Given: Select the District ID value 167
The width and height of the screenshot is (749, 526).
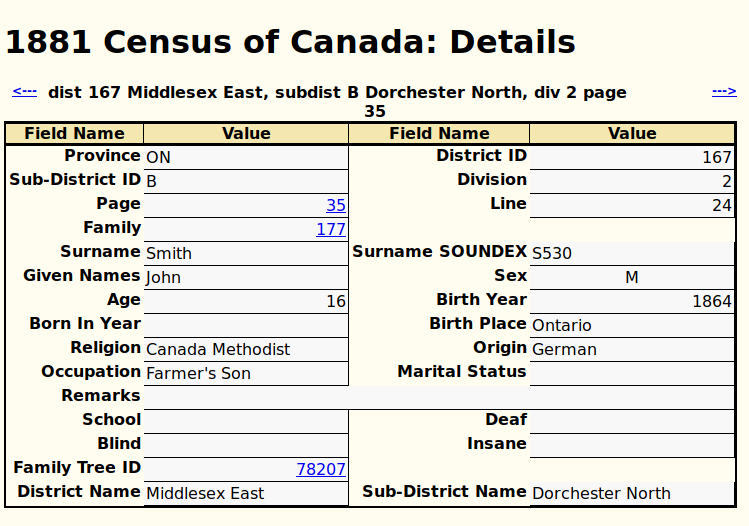Looking at the screenshot, I should (717, 157).
